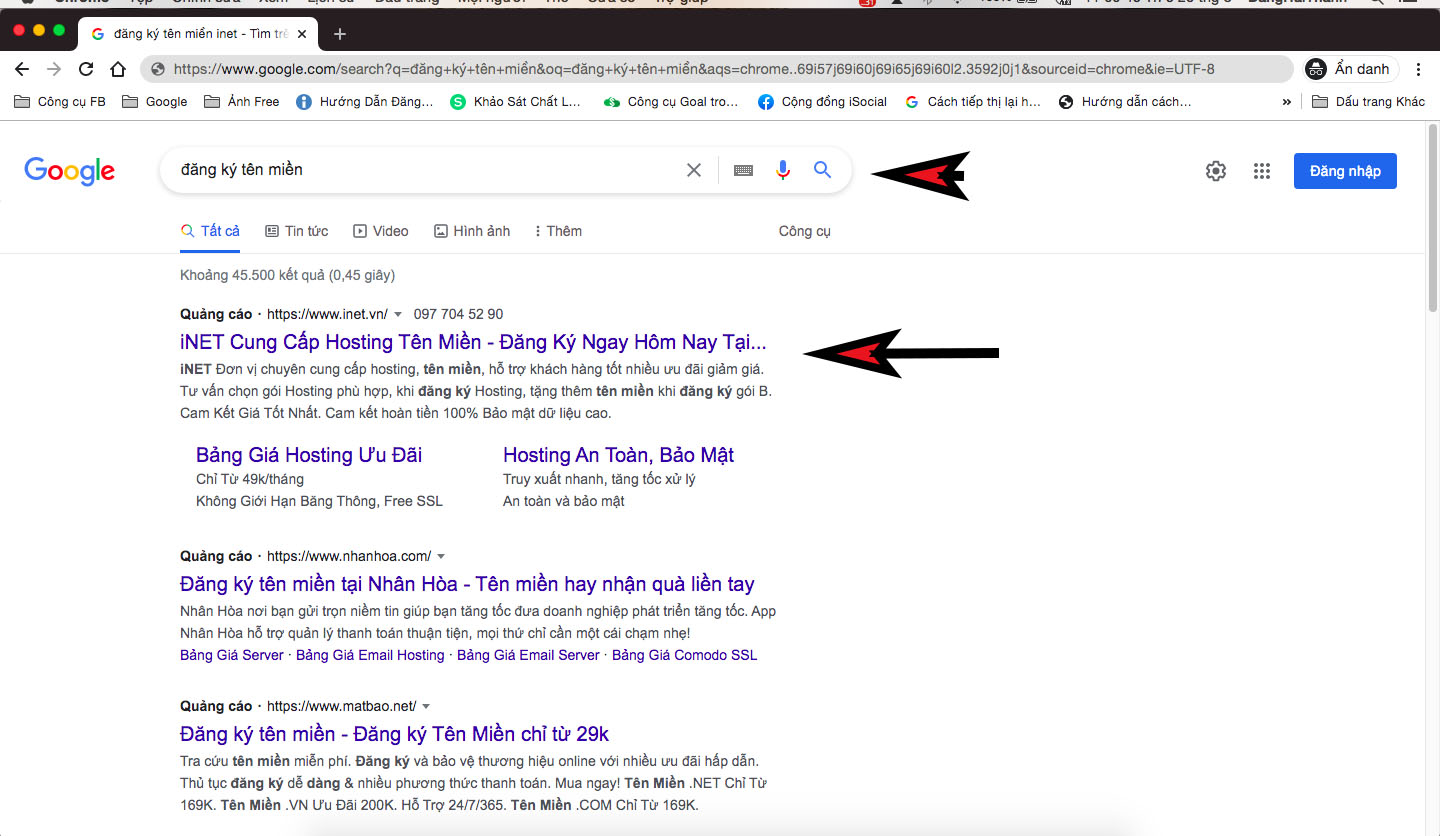Go back with browser back arrow

coord(22,69)
